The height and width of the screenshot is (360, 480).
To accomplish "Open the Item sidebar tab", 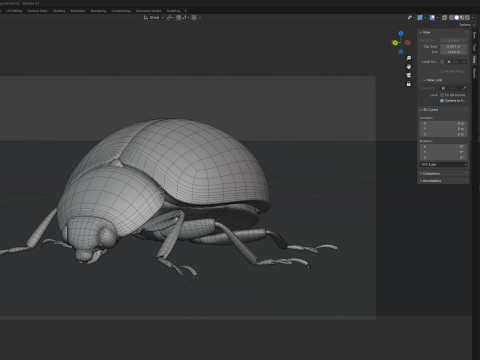I will point(474,35).
